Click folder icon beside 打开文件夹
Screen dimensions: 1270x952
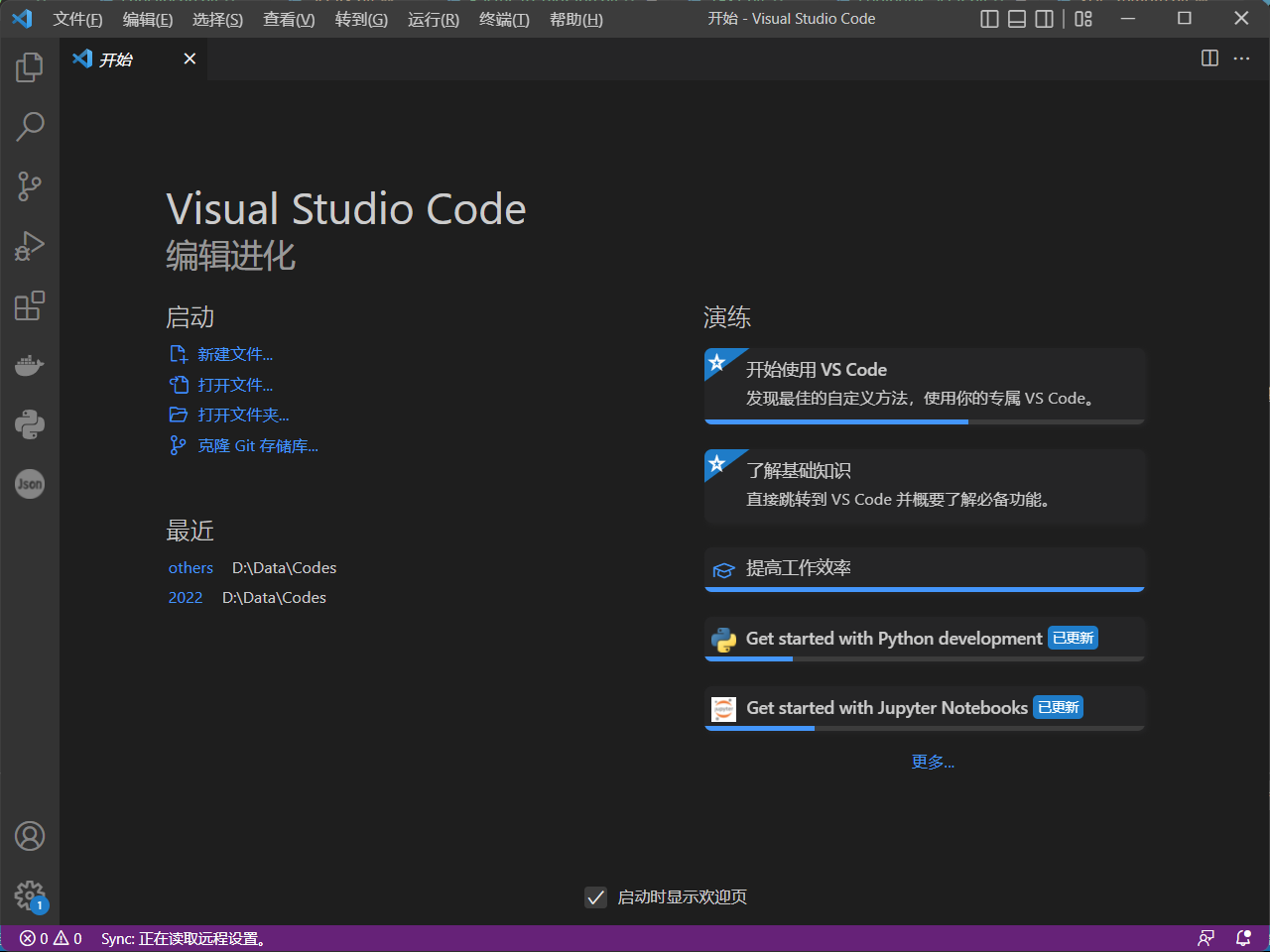click(179, 415)
